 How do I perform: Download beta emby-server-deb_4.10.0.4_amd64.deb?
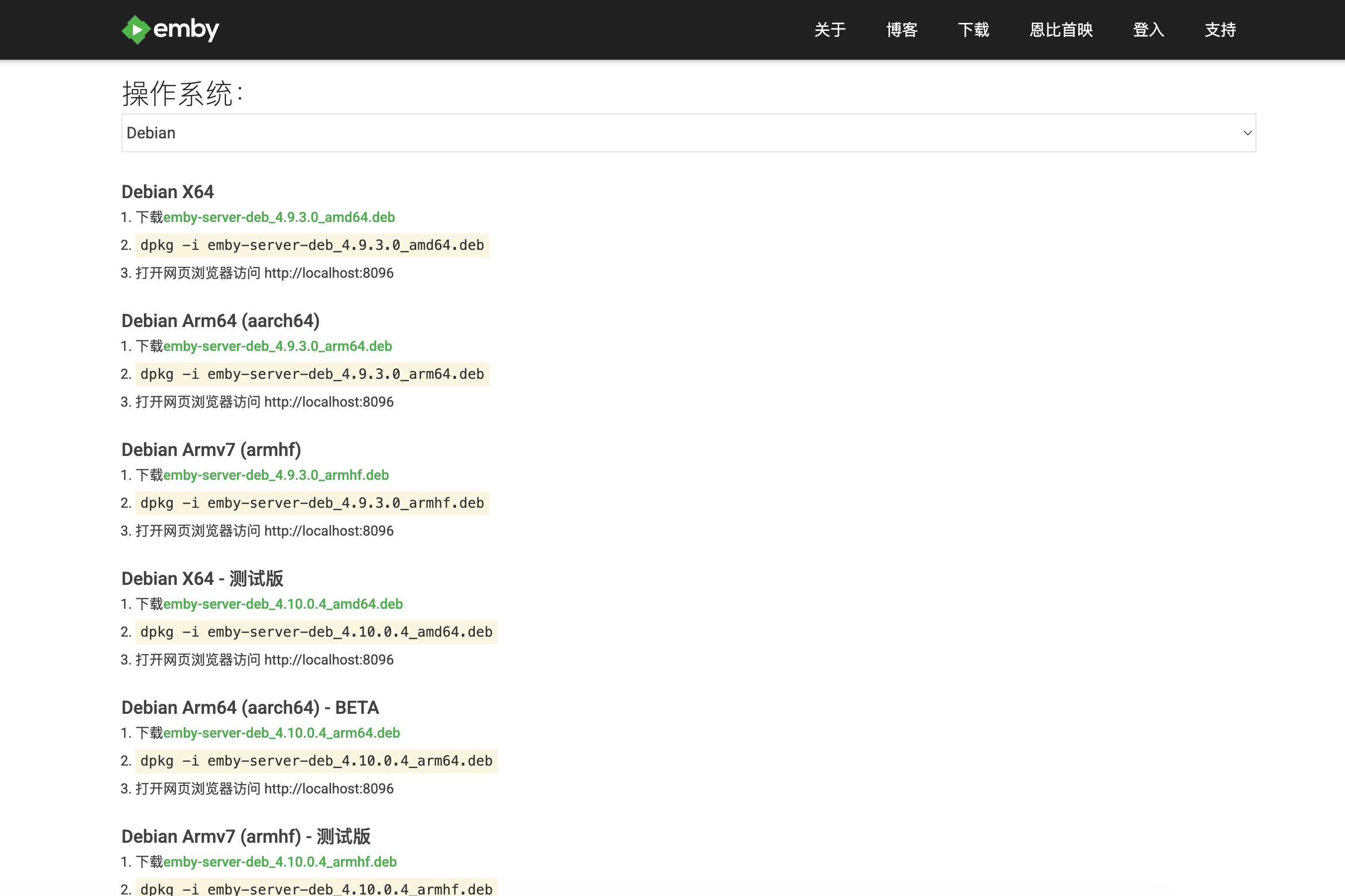point(283,604)
